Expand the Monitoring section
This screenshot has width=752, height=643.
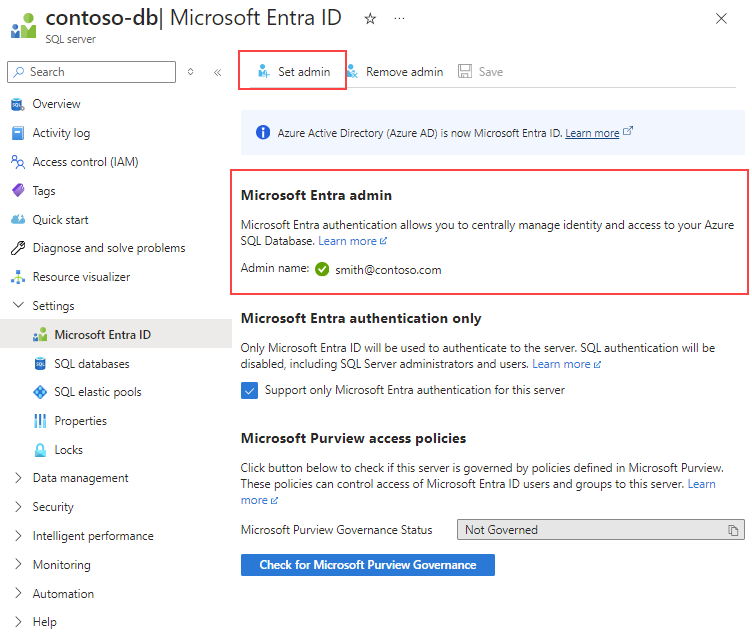point(18,564)
